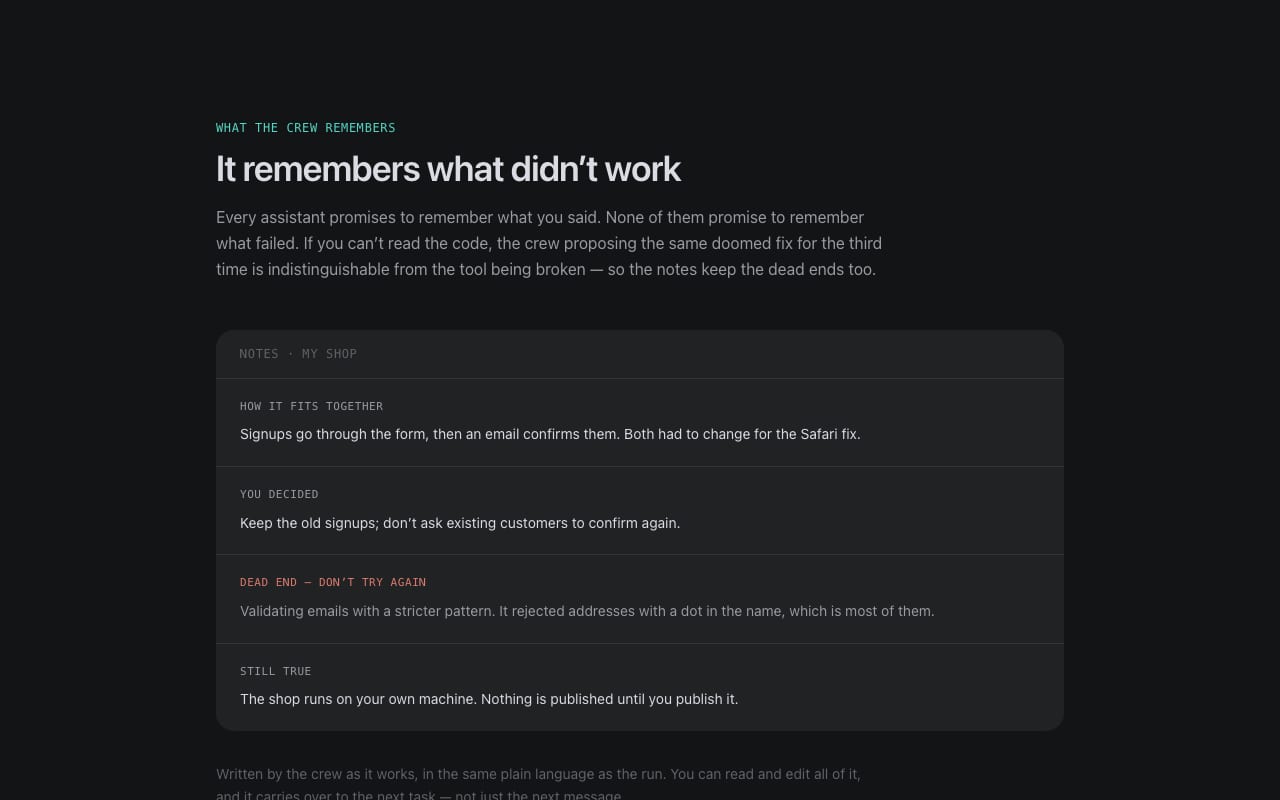Click the phrase 'until you publish it'
The image size is (1280, 800).
pos(677,699)
